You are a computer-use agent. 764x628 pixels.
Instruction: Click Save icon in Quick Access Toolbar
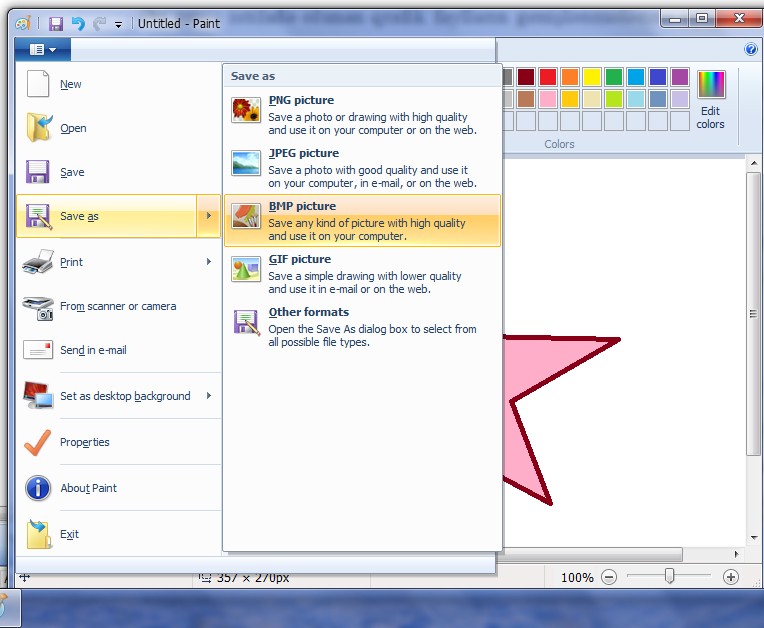click(x=56, y=23)
